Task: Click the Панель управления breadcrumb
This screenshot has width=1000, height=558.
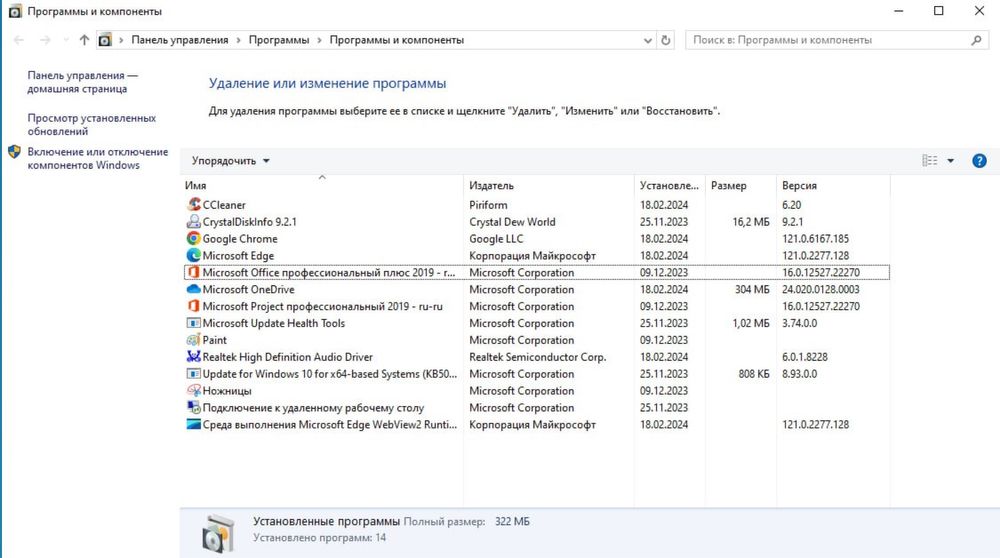Action: 180,40
